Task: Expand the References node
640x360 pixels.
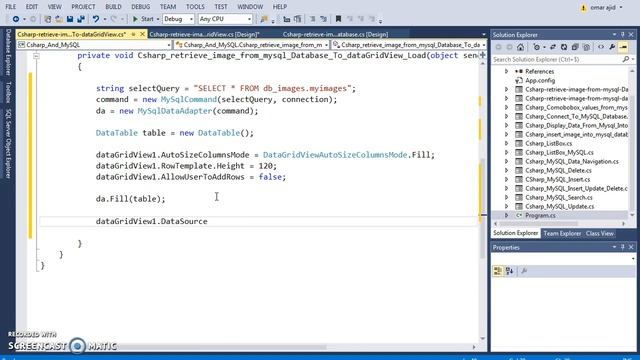Action: 507,71
